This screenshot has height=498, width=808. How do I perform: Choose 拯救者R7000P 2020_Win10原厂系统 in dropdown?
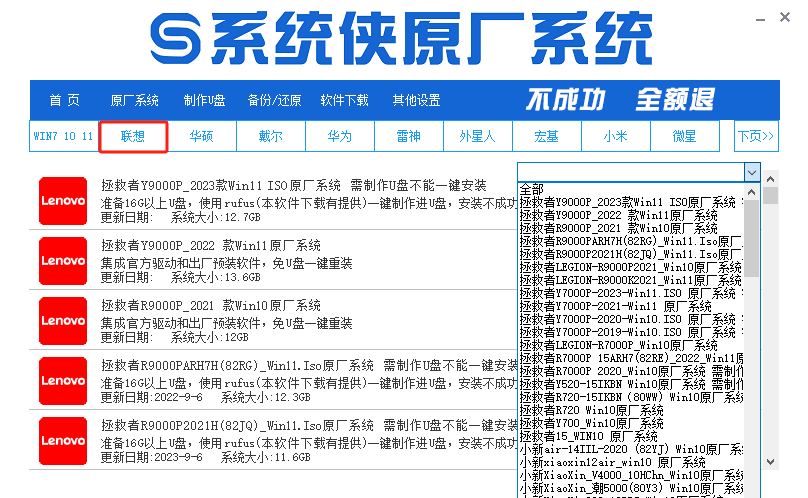tap(631, 371)
